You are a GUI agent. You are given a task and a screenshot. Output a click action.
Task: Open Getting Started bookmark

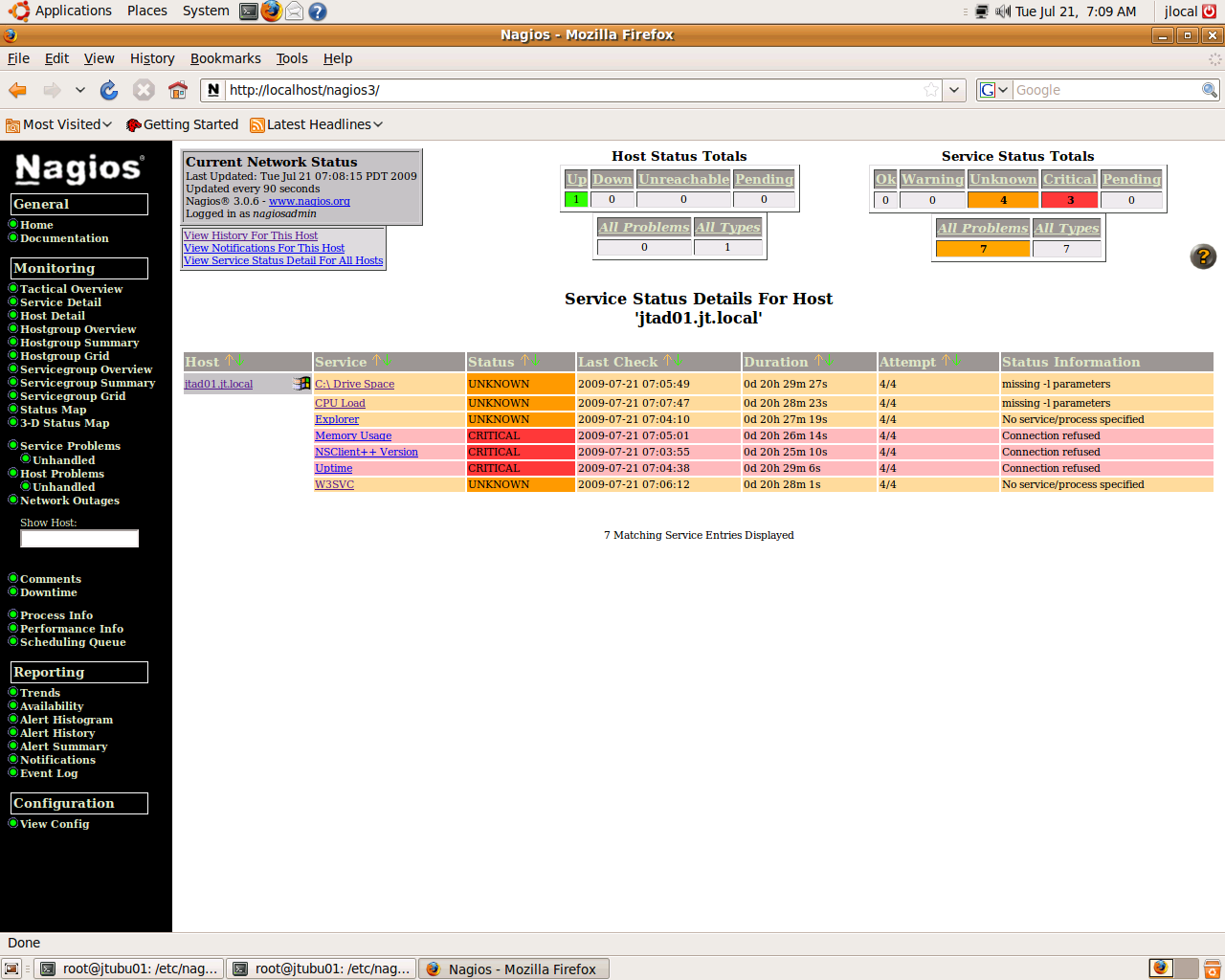182,124
